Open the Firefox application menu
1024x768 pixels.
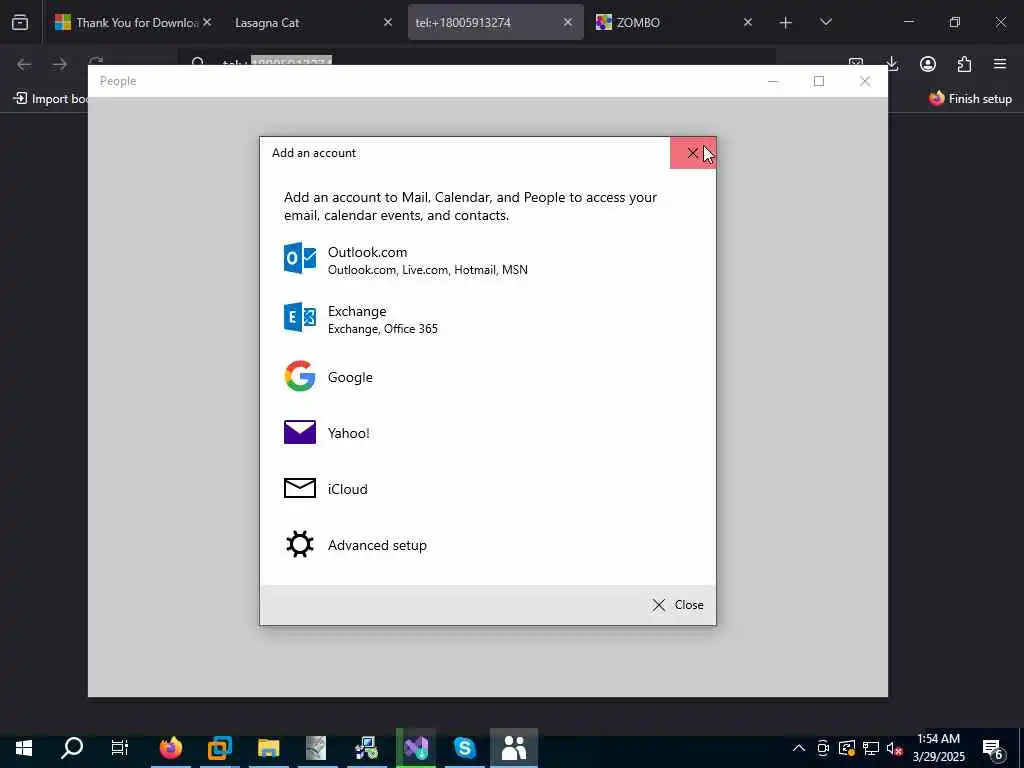tap(1000, 64)
